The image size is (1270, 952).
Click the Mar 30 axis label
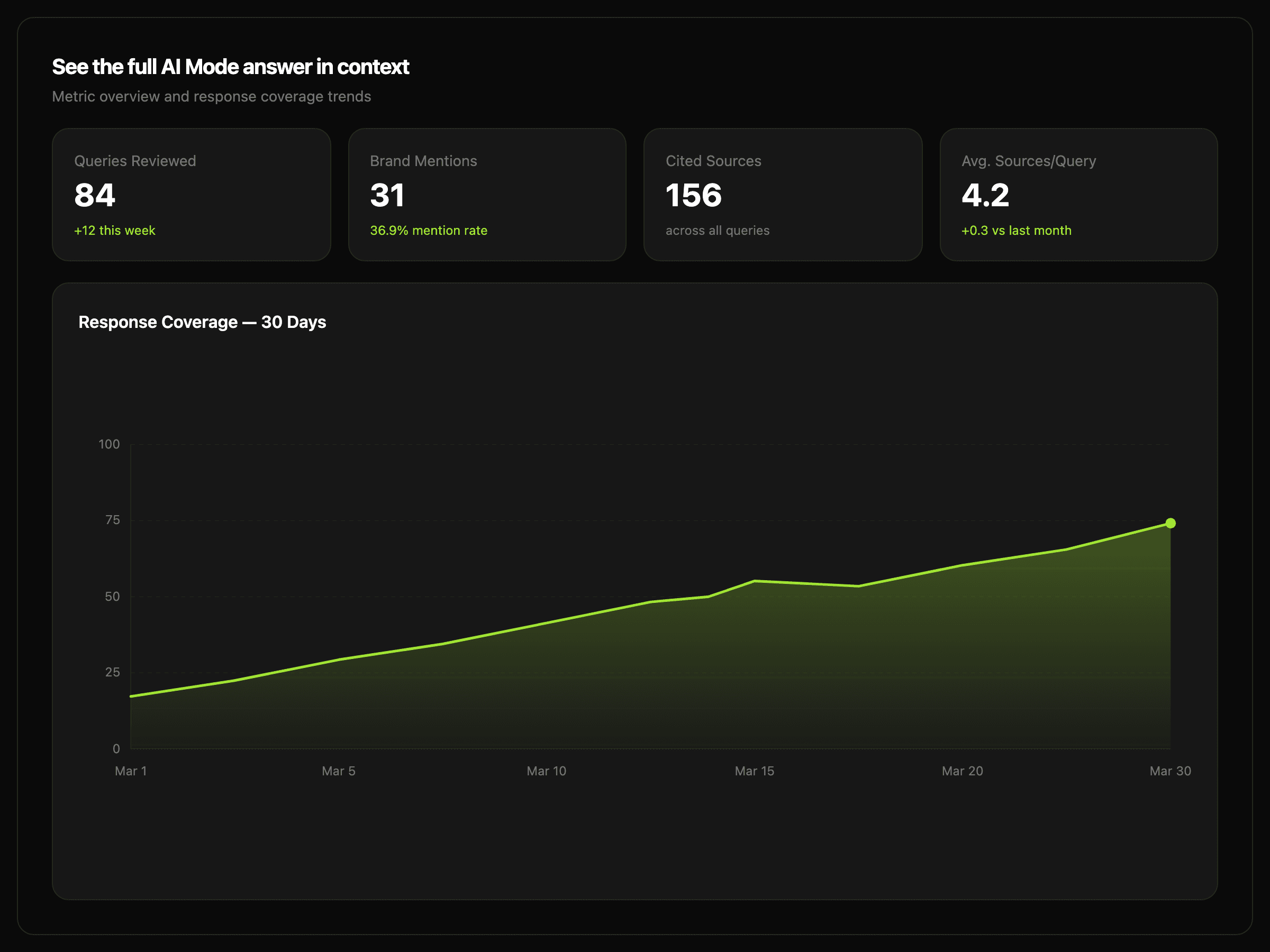tap(1169, 771)
